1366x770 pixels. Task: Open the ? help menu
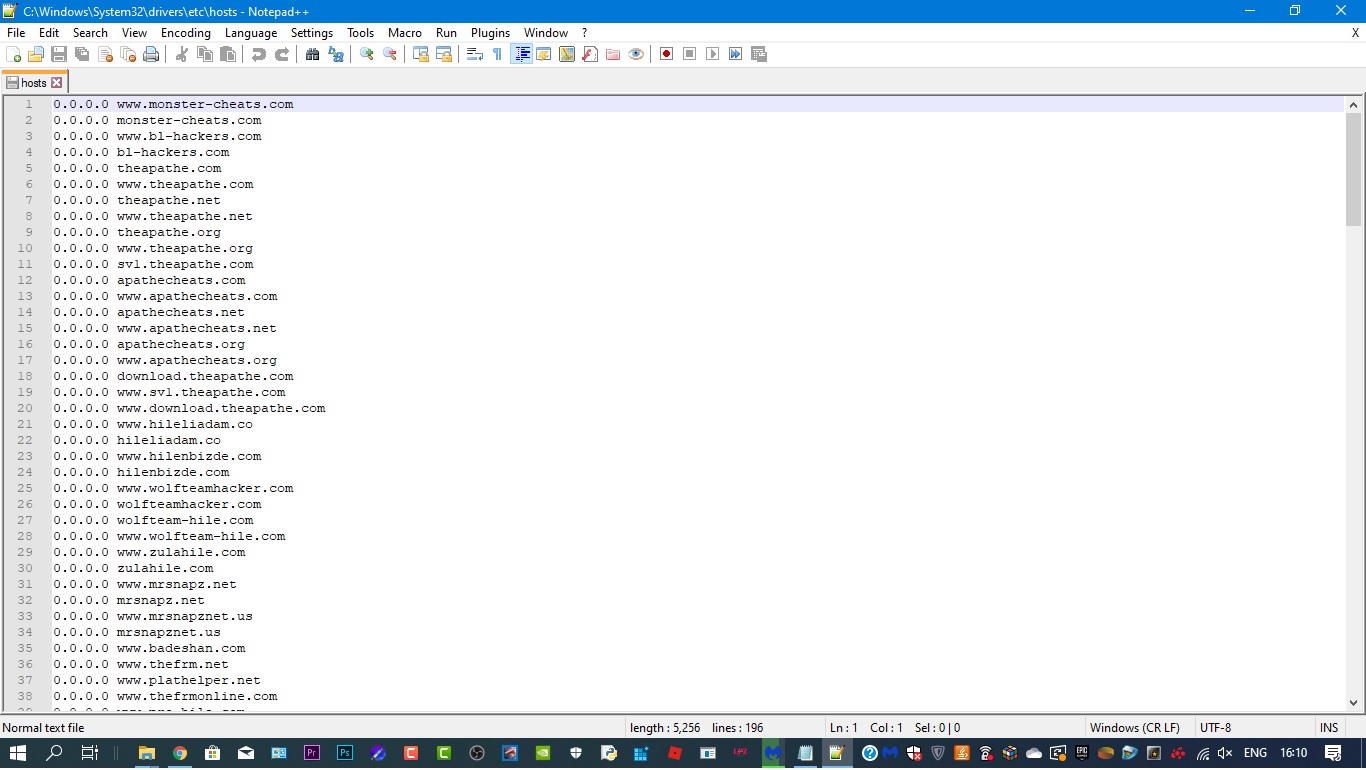tap(585, 33)
